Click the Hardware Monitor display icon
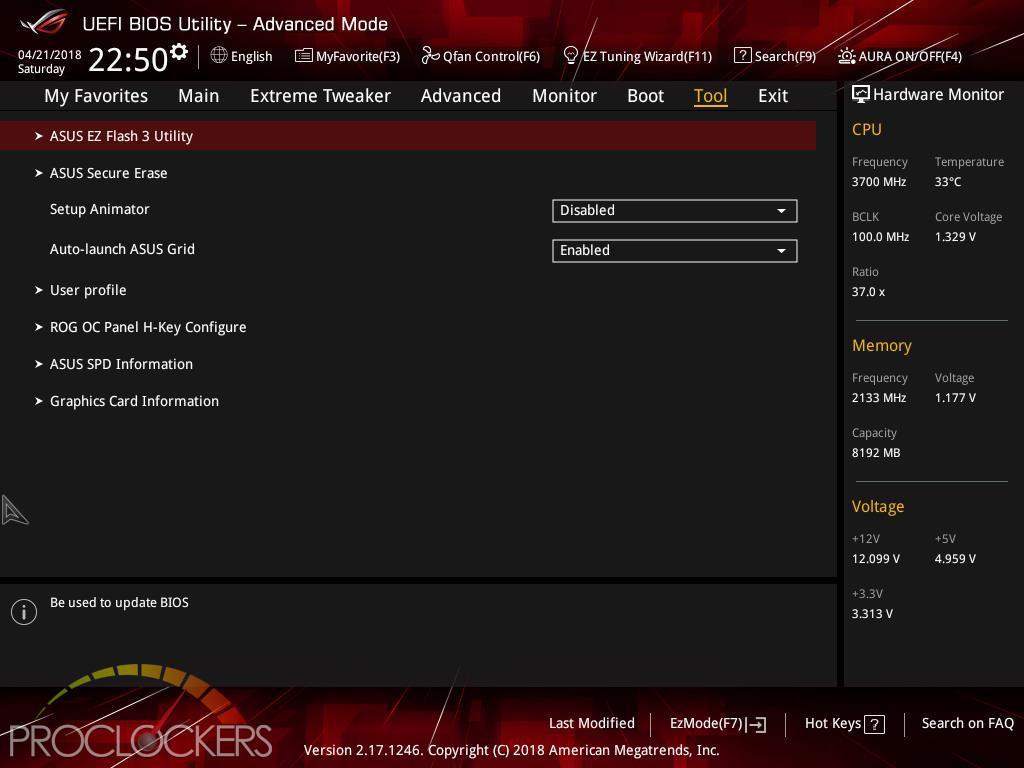 pyautogui.click(x=861, y=95)
